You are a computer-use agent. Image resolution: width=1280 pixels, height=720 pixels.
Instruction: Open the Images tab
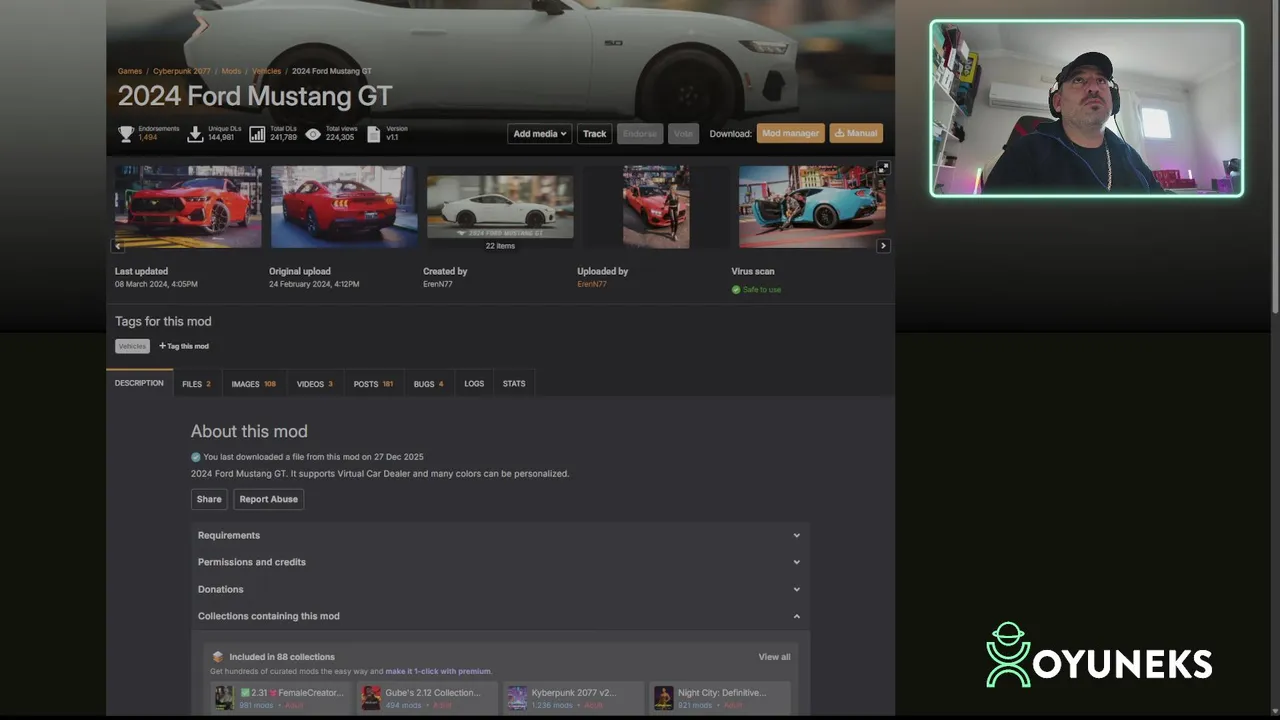click(253, 384)
